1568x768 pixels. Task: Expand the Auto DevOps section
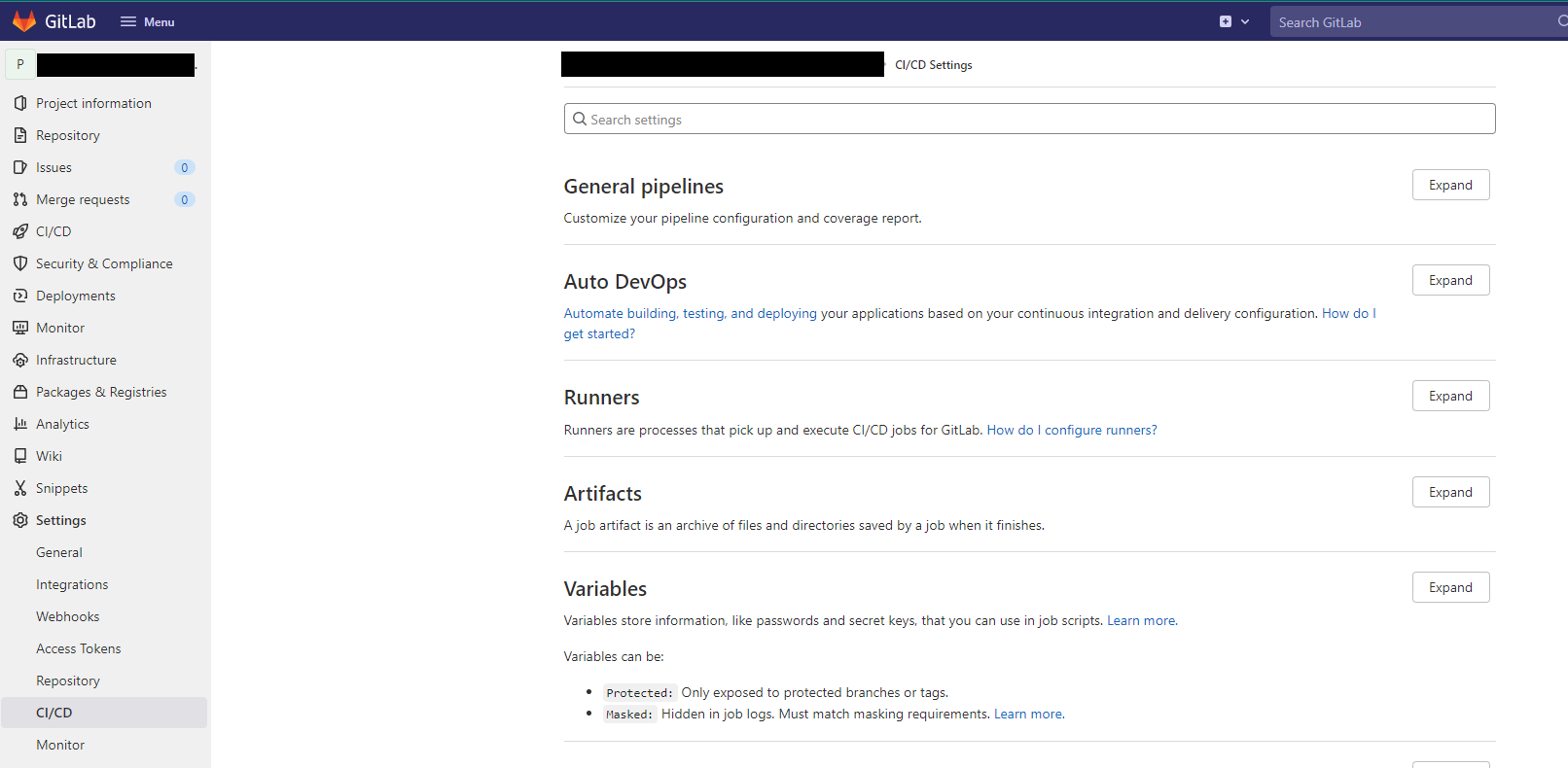click(1450, 280)
